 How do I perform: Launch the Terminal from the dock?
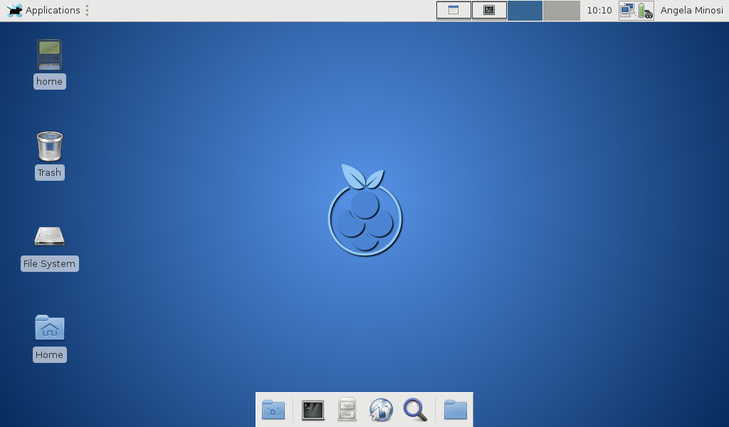coord(313,410)
